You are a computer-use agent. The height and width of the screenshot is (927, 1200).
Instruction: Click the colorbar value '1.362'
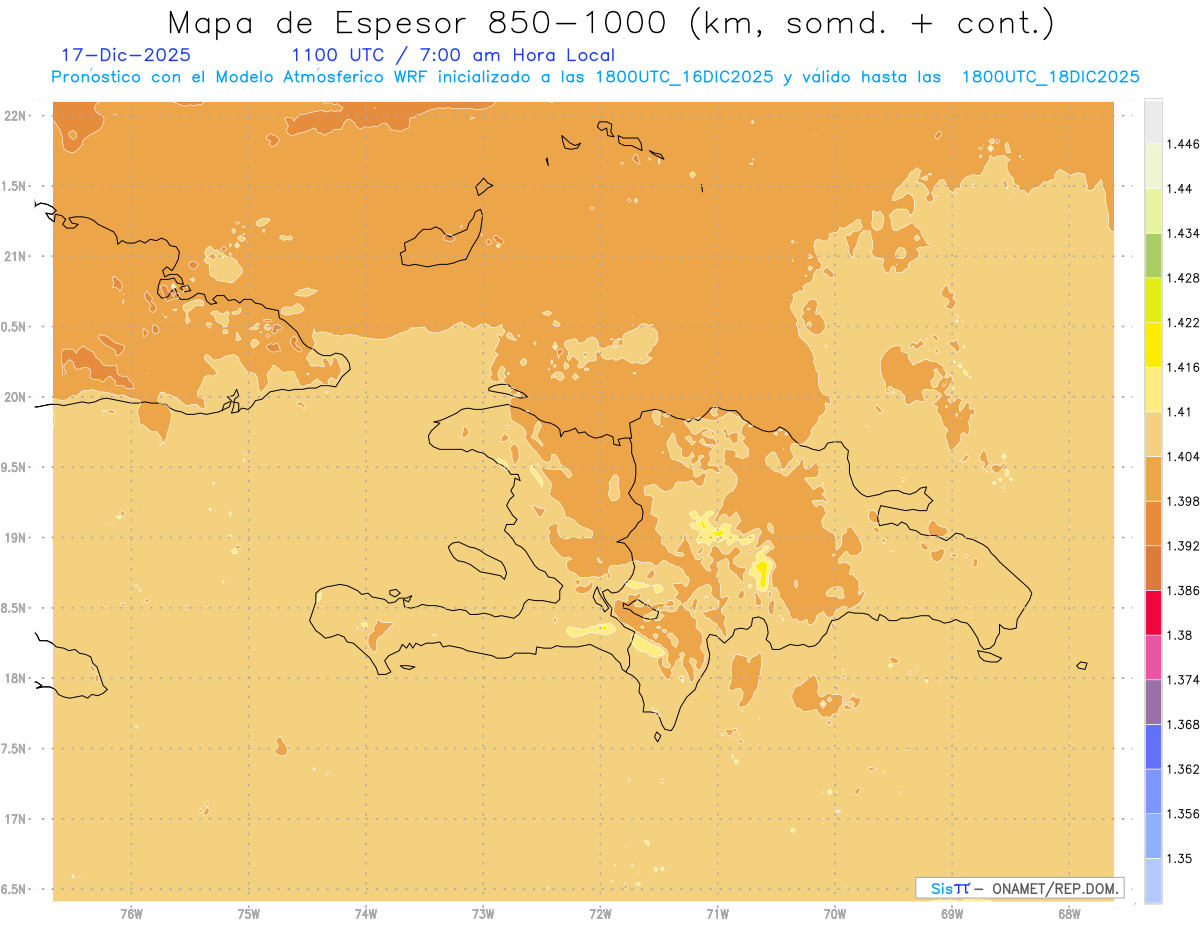[1183, 769]
